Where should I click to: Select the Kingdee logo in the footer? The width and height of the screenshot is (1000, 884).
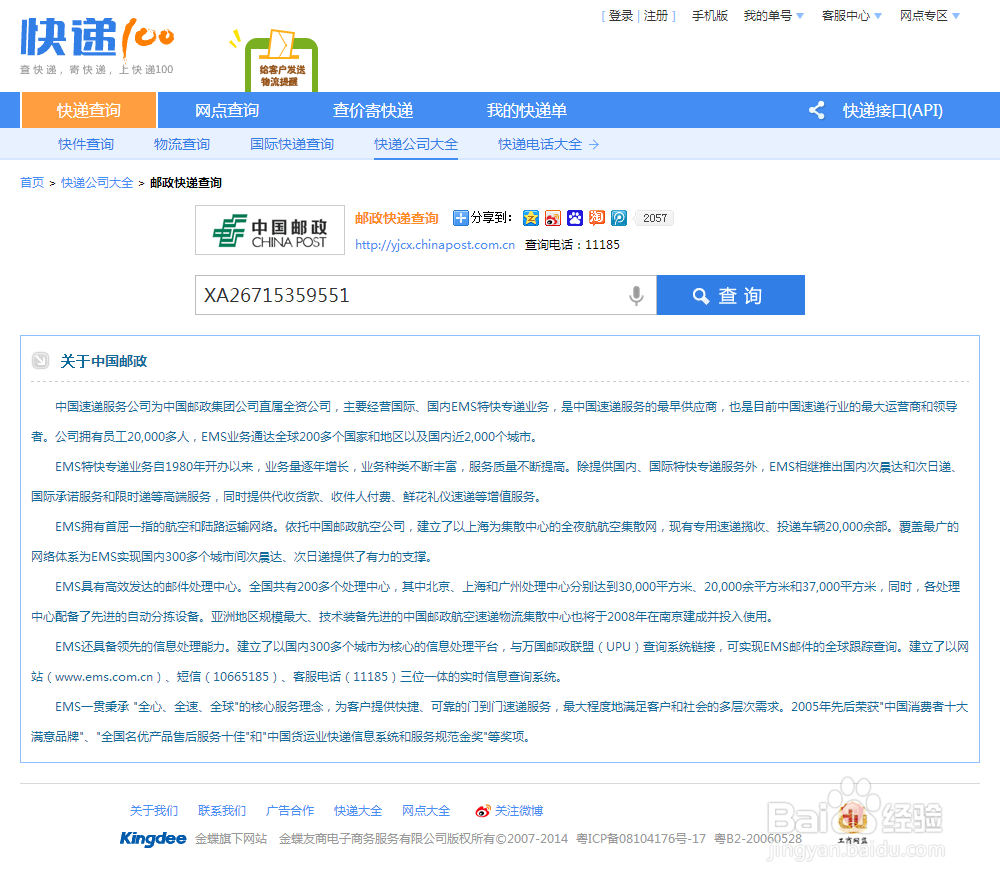(x=152, y=838)
